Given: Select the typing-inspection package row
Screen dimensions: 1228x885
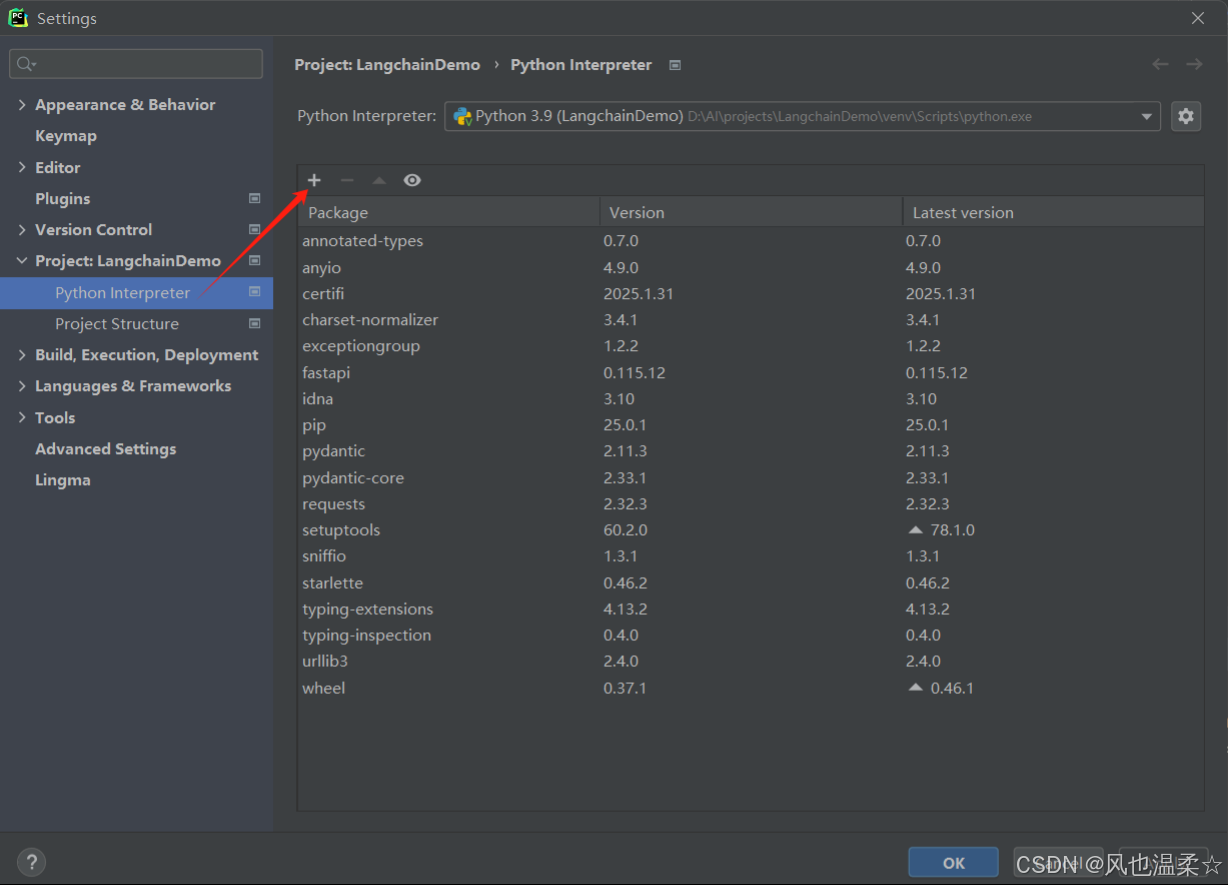Looking at the screenshot, I should tap(751, 635).
